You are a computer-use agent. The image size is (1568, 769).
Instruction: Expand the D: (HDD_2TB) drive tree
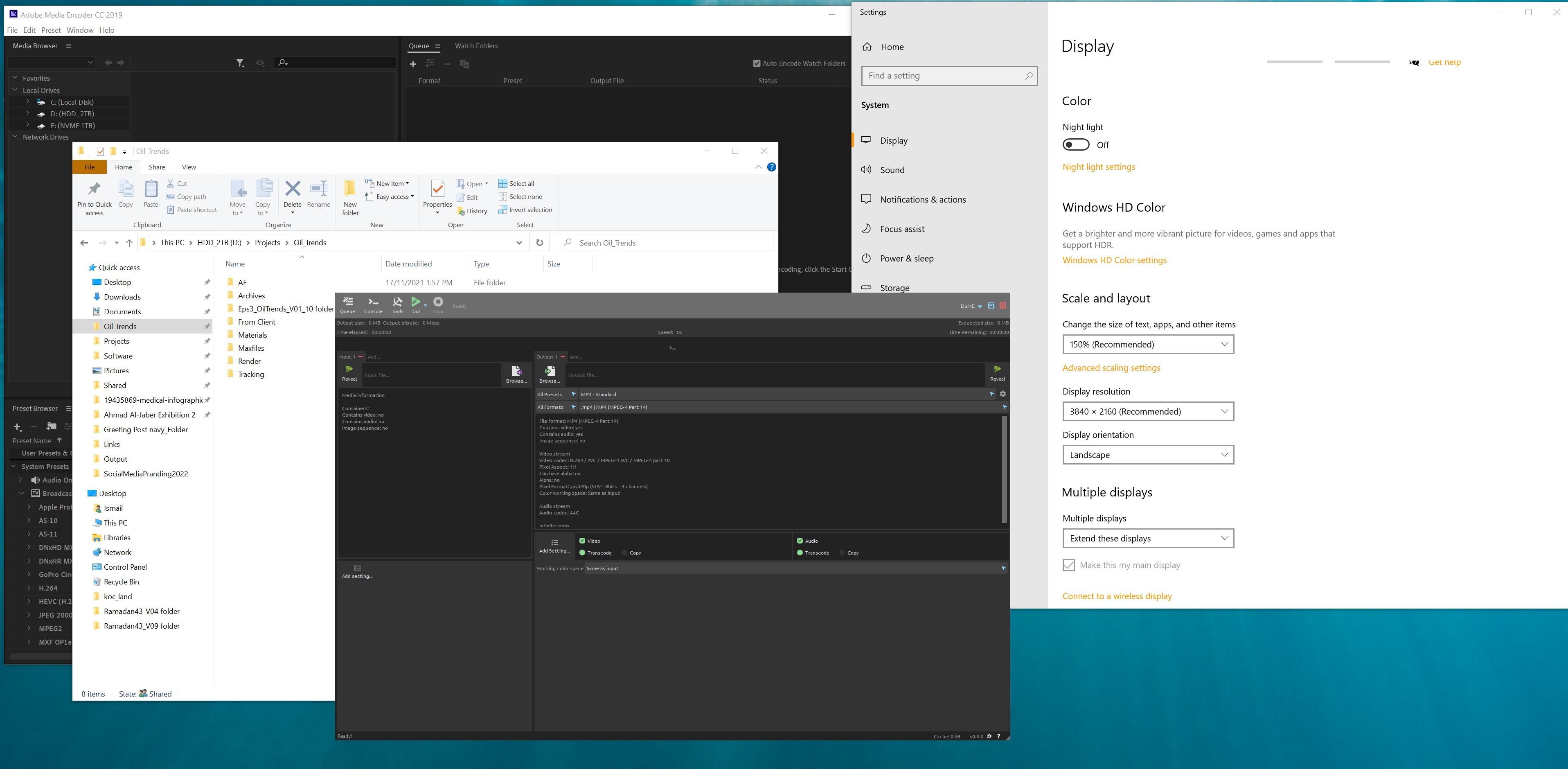[27, 114]
